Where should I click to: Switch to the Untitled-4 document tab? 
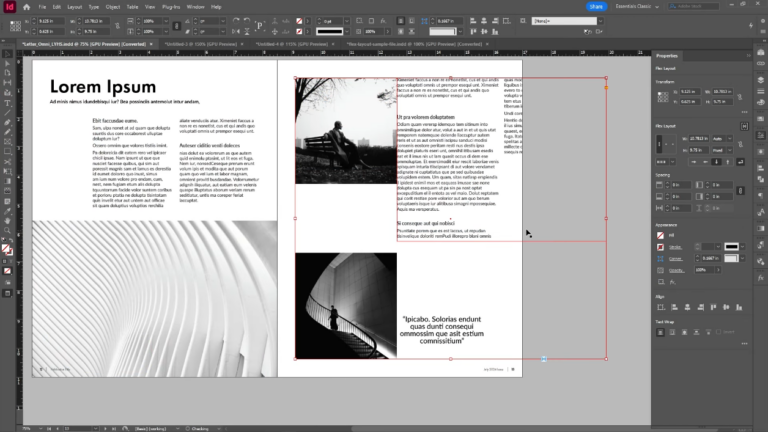(x=292, y=44)
